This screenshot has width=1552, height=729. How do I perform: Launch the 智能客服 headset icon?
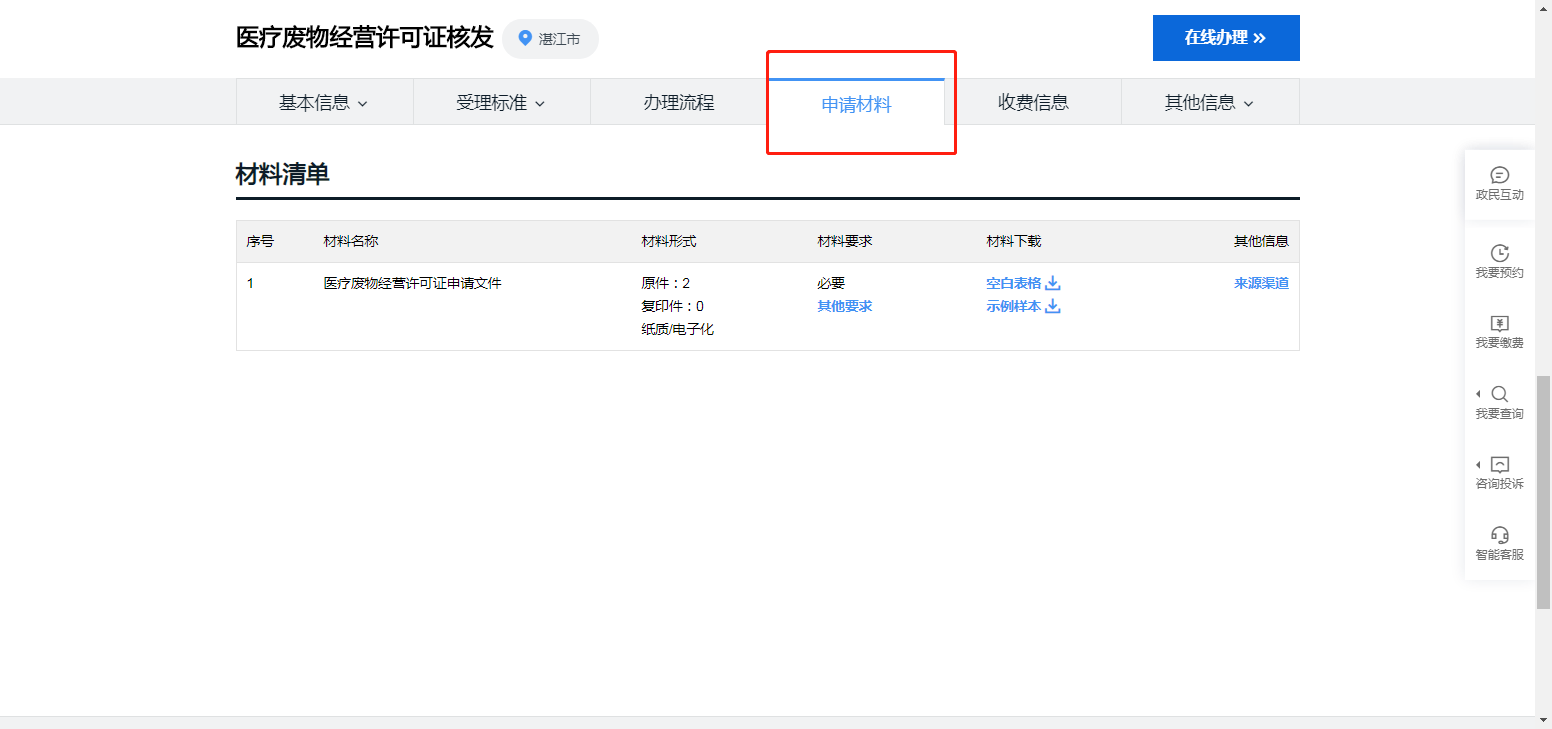tap(1499, 534)
